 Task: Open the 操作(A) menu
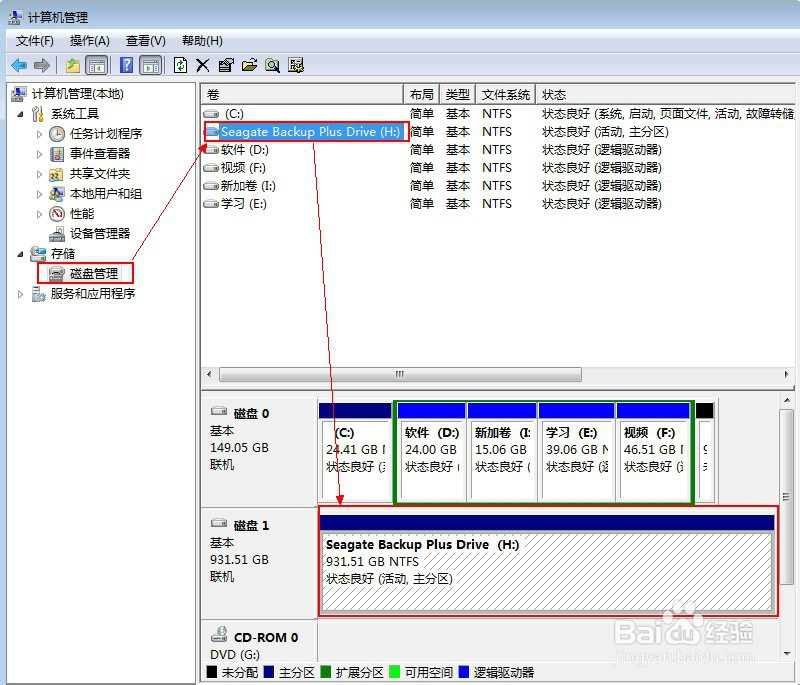pyautogui.click(x=89, y=41)
